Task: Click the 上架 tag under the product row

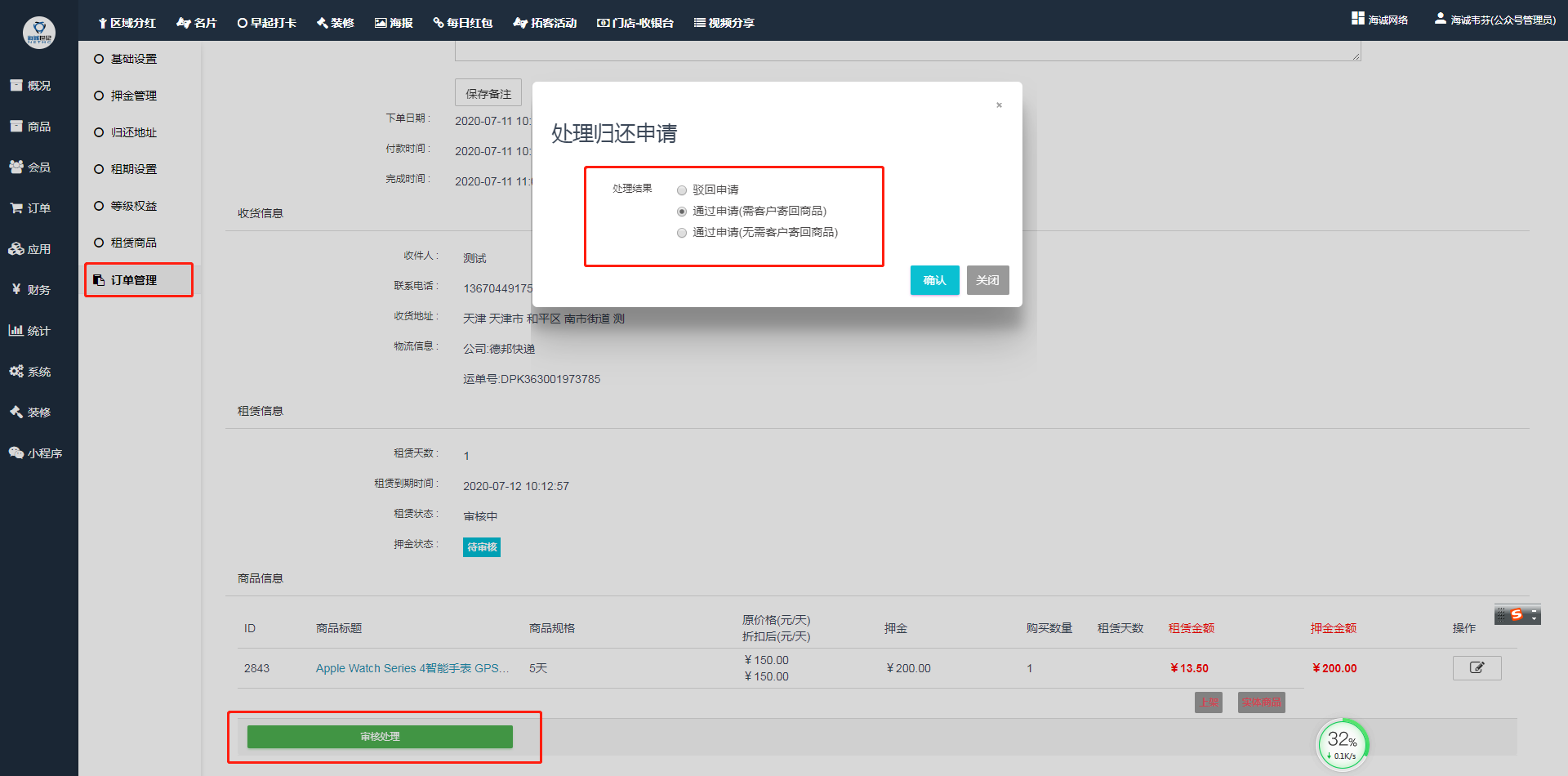Action: tap(1209, 702)
